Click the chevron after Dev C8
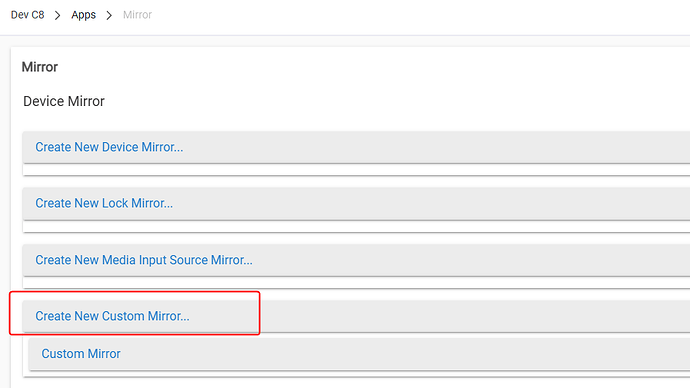 pos(58,15)
